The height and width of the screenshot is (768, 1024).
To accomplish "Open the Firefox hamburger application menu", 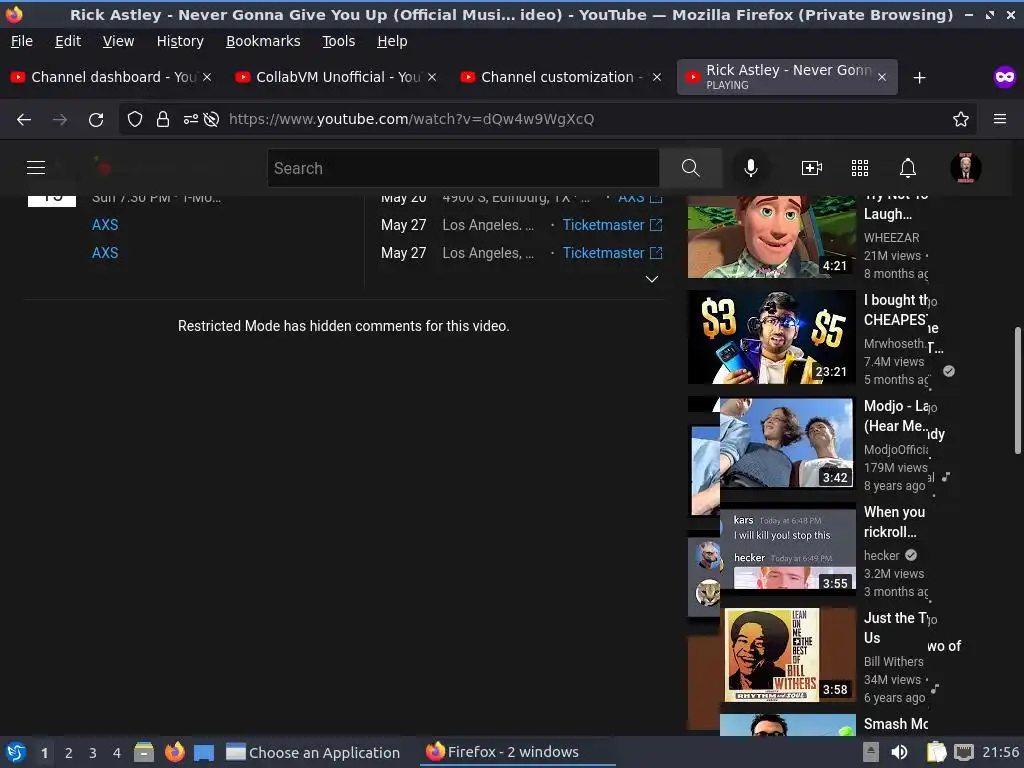I will [1000, 119].
